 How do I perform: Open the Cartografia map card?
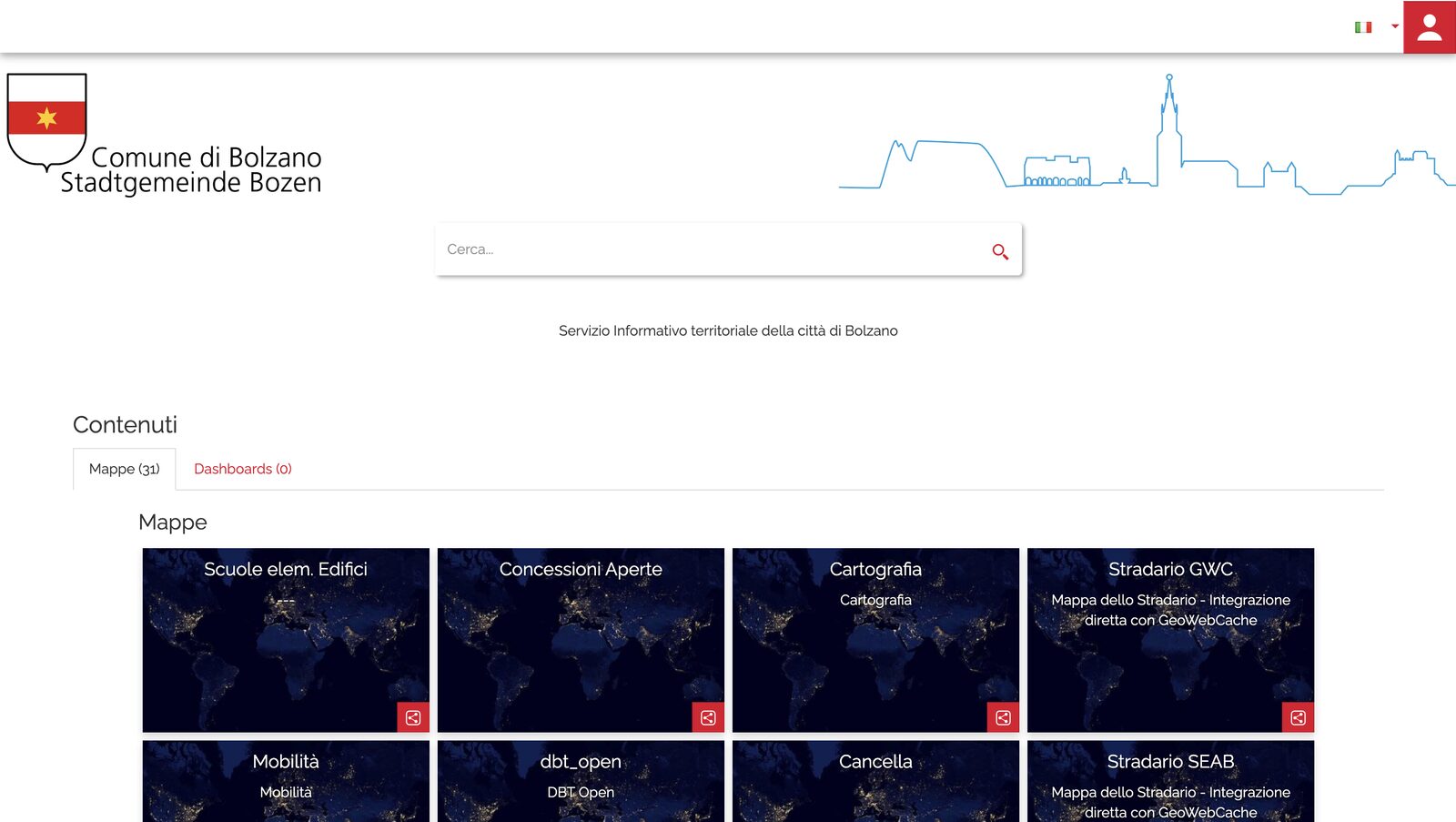[875, 640]
